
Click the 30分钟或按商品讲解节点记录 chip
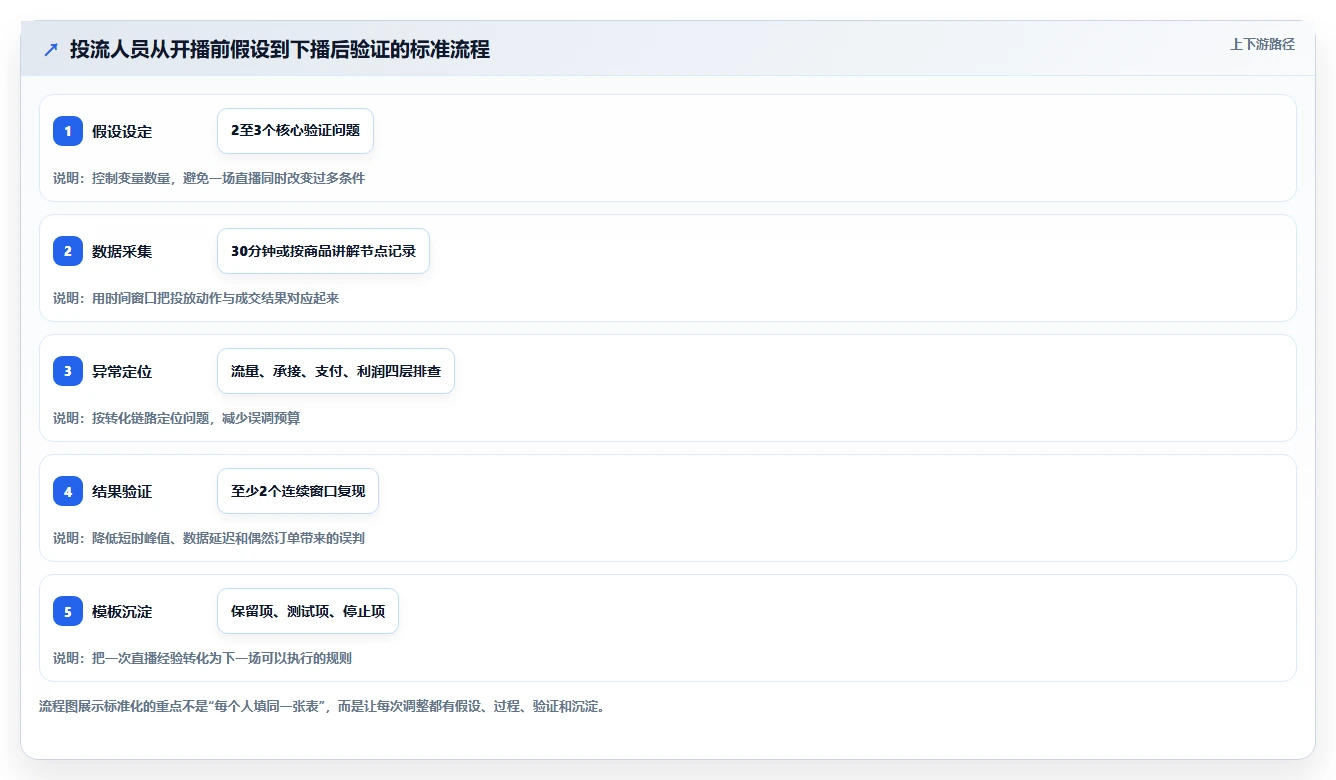(323, 251)
